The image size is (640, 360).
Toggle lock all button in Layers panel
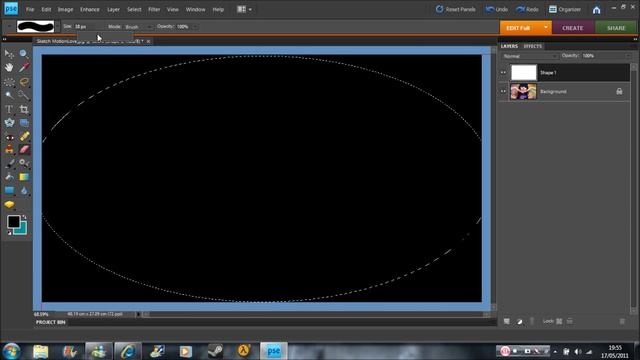pyautogui.click(x=570, y=322)
